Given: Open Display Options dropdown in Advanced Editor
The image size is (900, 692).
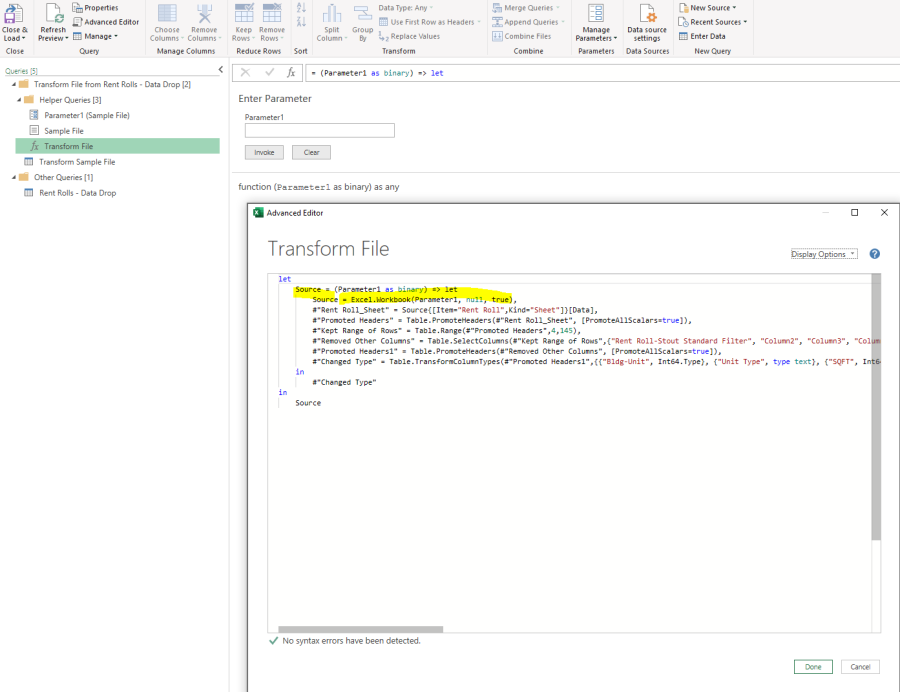Looking at the screenshot, I should coord(824,254).
